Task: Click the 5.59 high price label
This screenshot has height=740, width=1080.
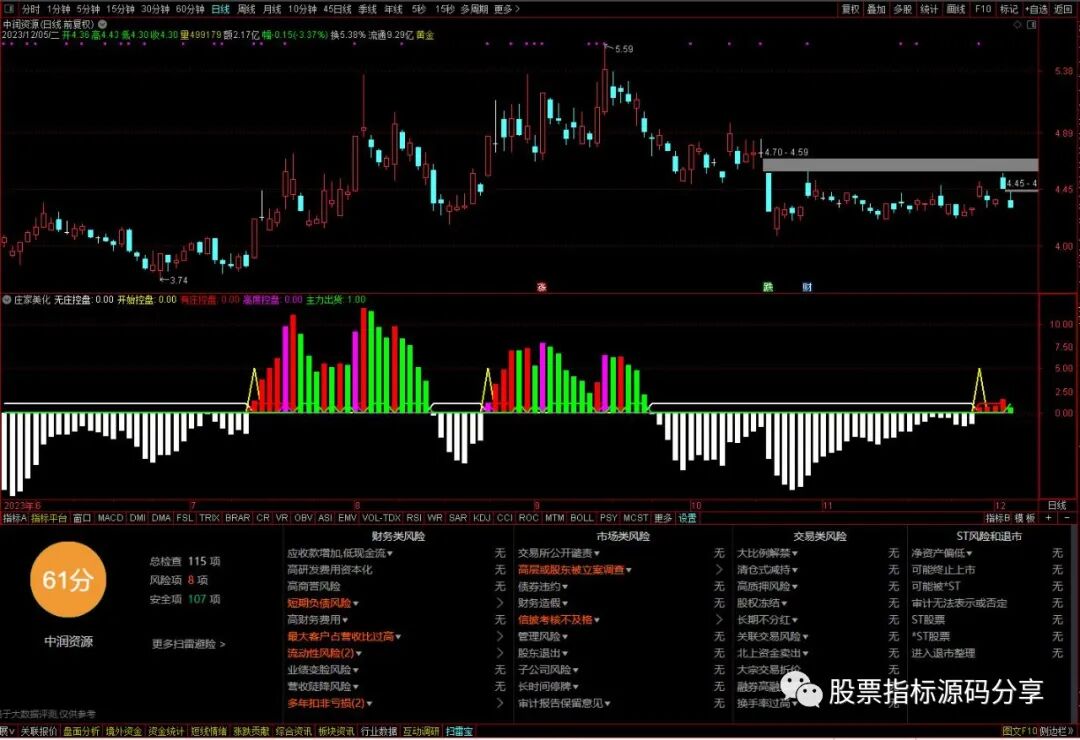Action: (623, 49)
